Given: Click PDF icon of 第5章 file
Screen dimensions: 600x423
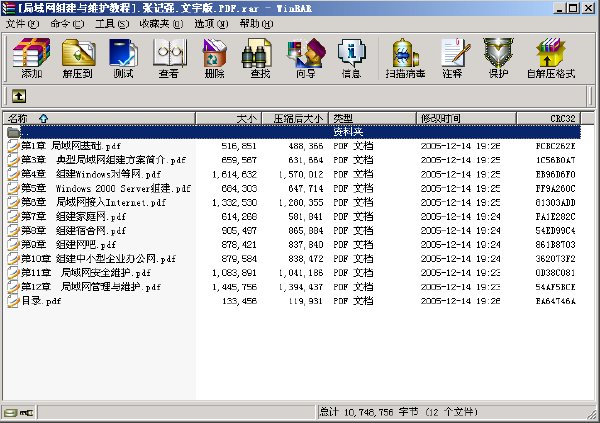Looking at the screenshot, I should (x=13, y=188).
